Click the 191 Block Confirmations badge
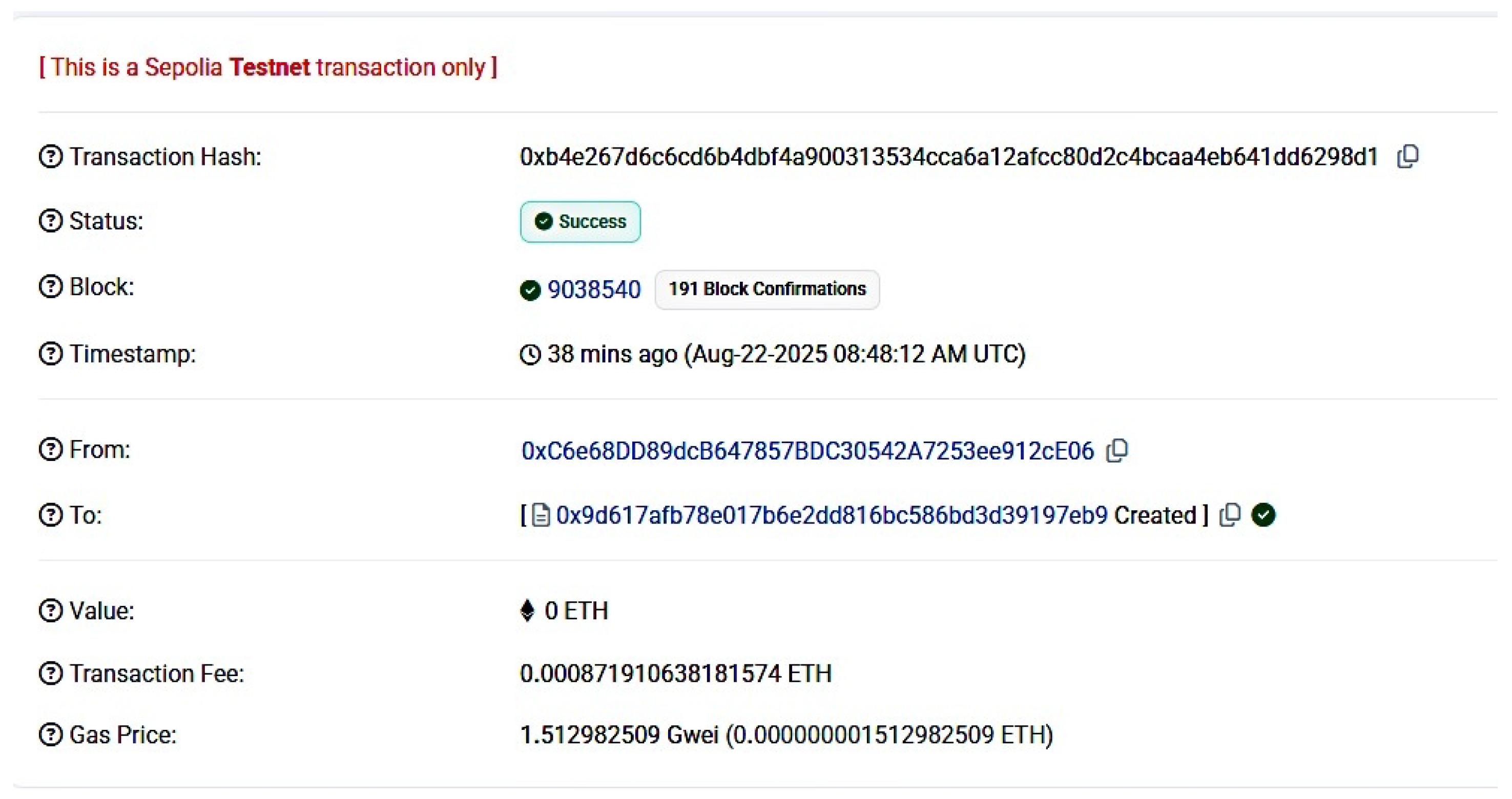Screen dimensions: 1512x799 click(767, 289)
